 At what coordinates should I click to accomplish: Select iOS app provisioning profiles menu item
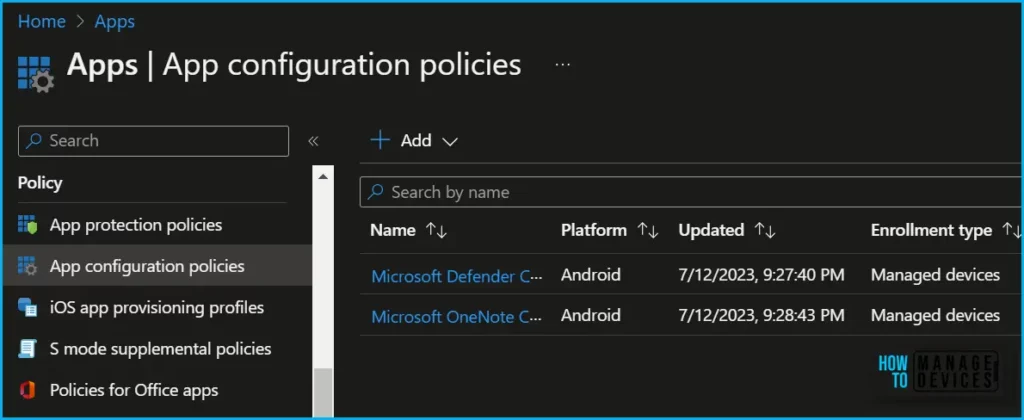tap(157, 307)
